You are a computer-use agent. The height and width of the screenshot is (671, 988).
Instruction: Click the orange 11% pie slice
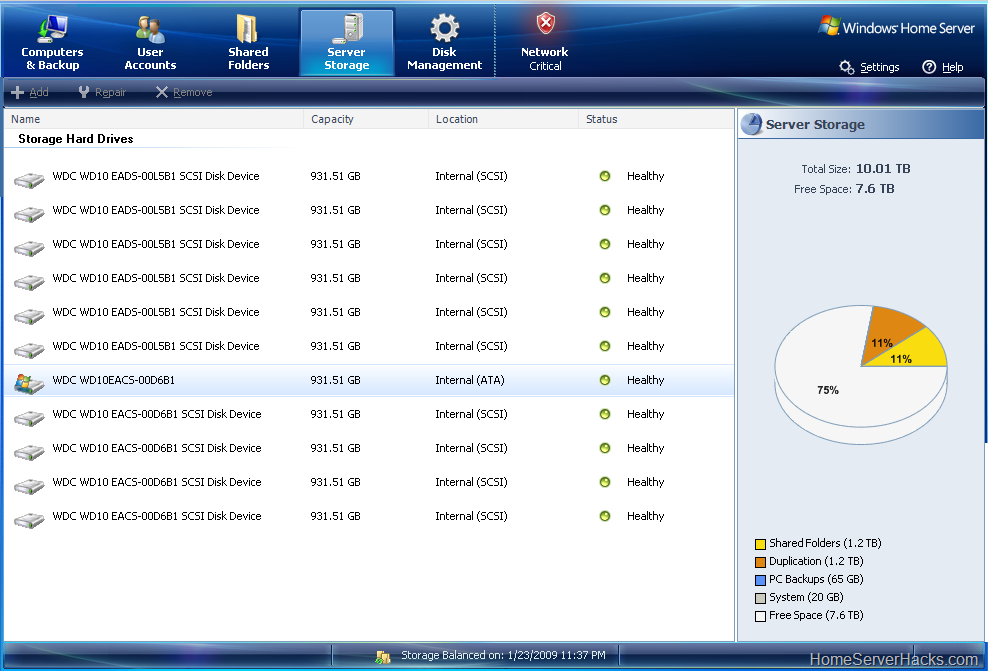click(887, 333)
